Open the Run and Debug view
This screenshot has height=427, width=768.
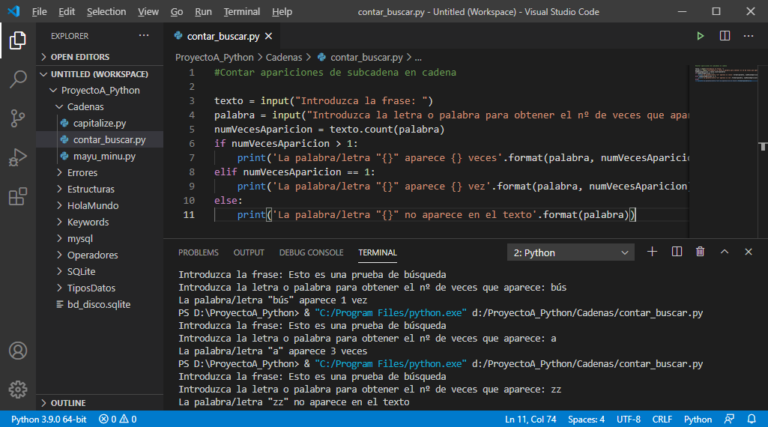(17, 157)
